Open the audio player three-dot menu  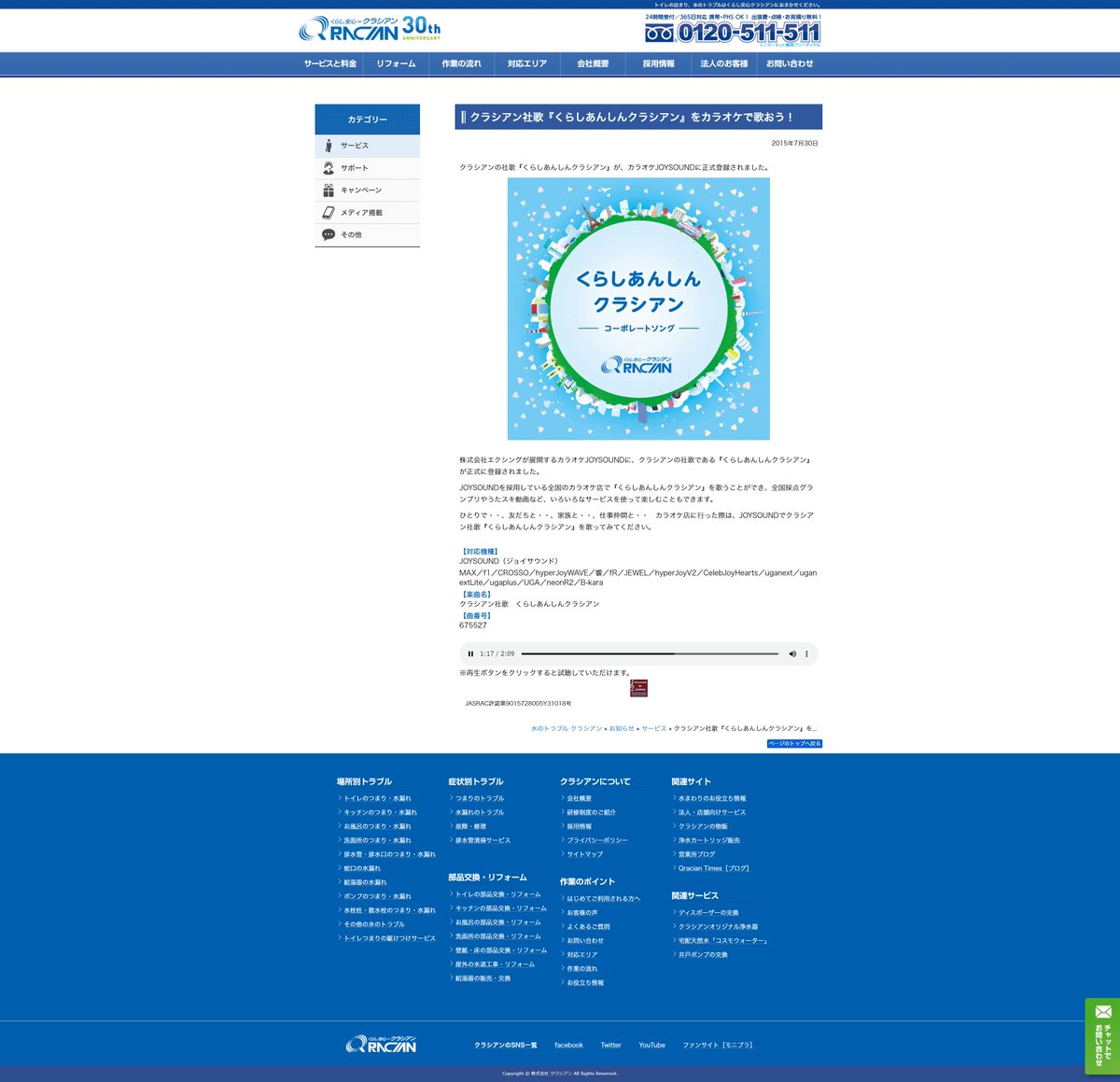point(807,653)
